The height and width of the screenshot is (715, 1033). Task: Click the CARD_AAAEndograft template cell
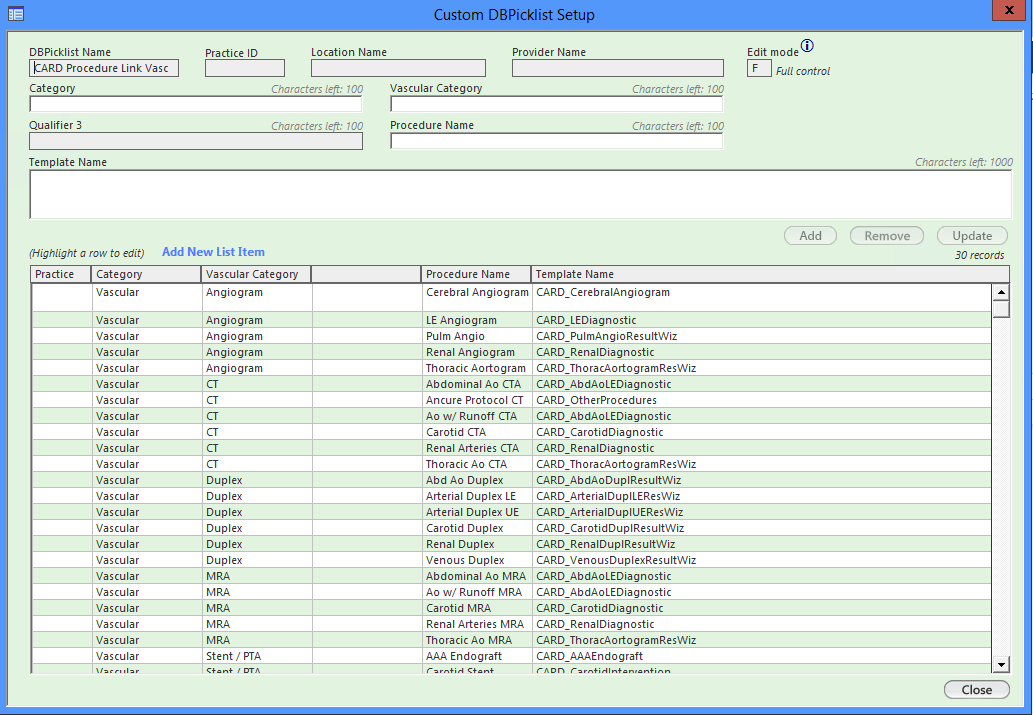coord(762,656)
